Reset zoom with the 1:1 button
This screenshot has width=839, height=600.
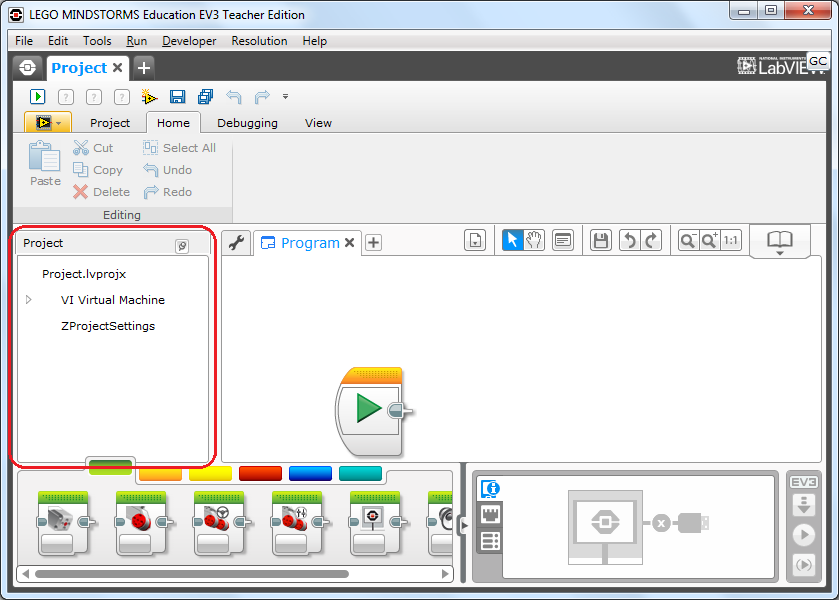(731, 240)
